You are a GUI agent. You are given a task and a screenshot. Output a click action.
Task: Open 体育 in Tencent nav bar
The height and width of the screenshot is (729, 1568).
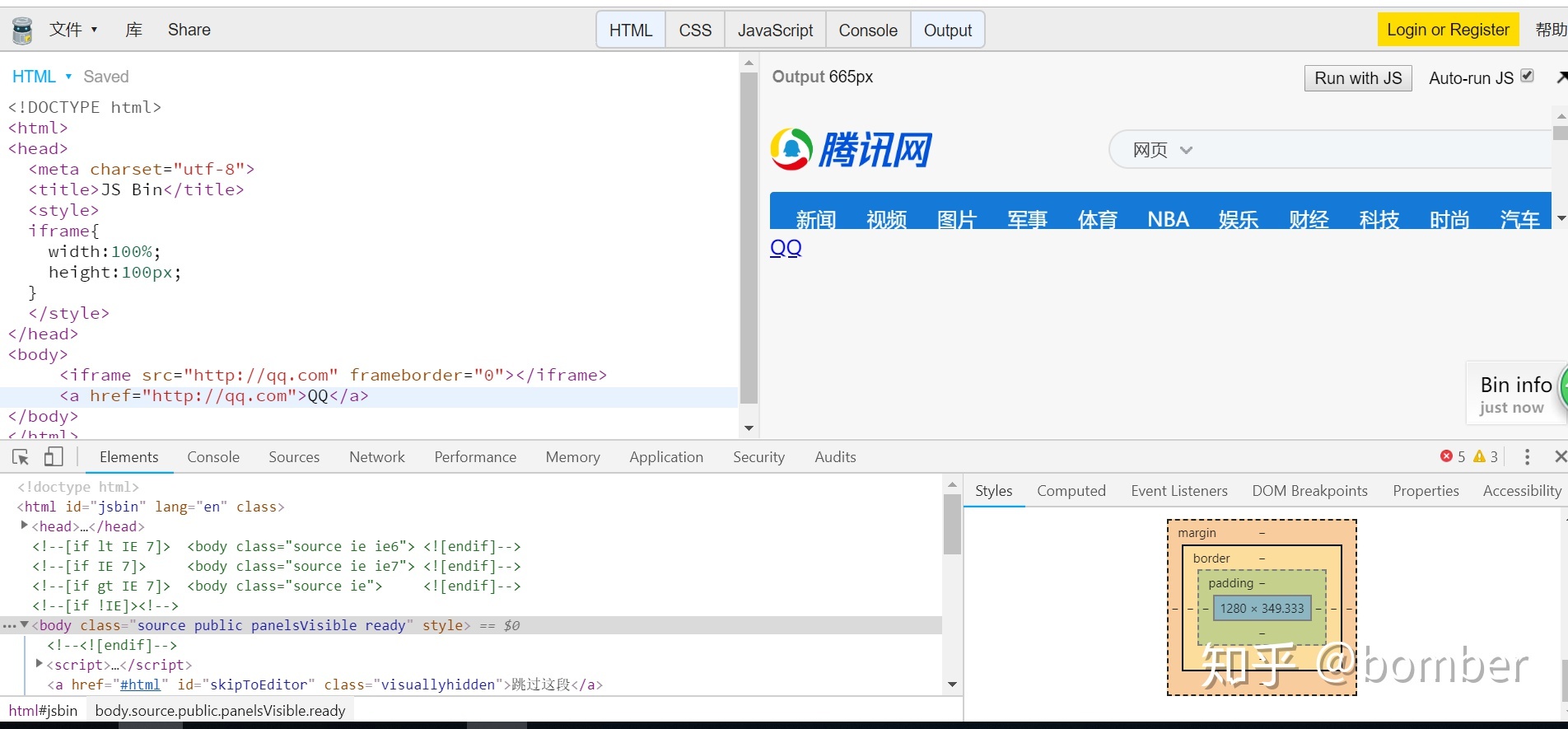pyautogui.click(x=1098, y=219)
